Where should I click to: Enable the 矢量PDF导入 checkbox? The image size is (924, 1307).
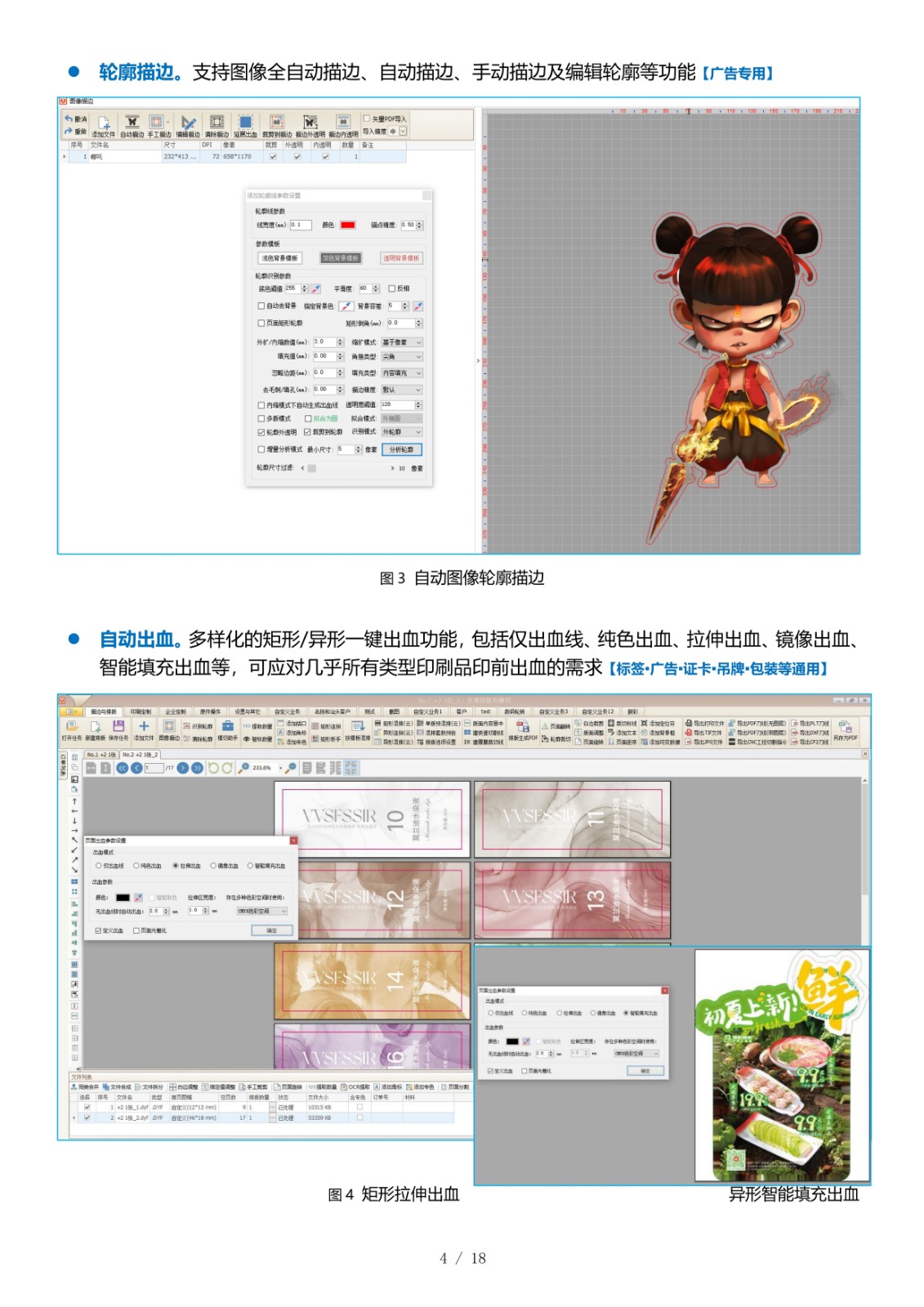[367, 118]
